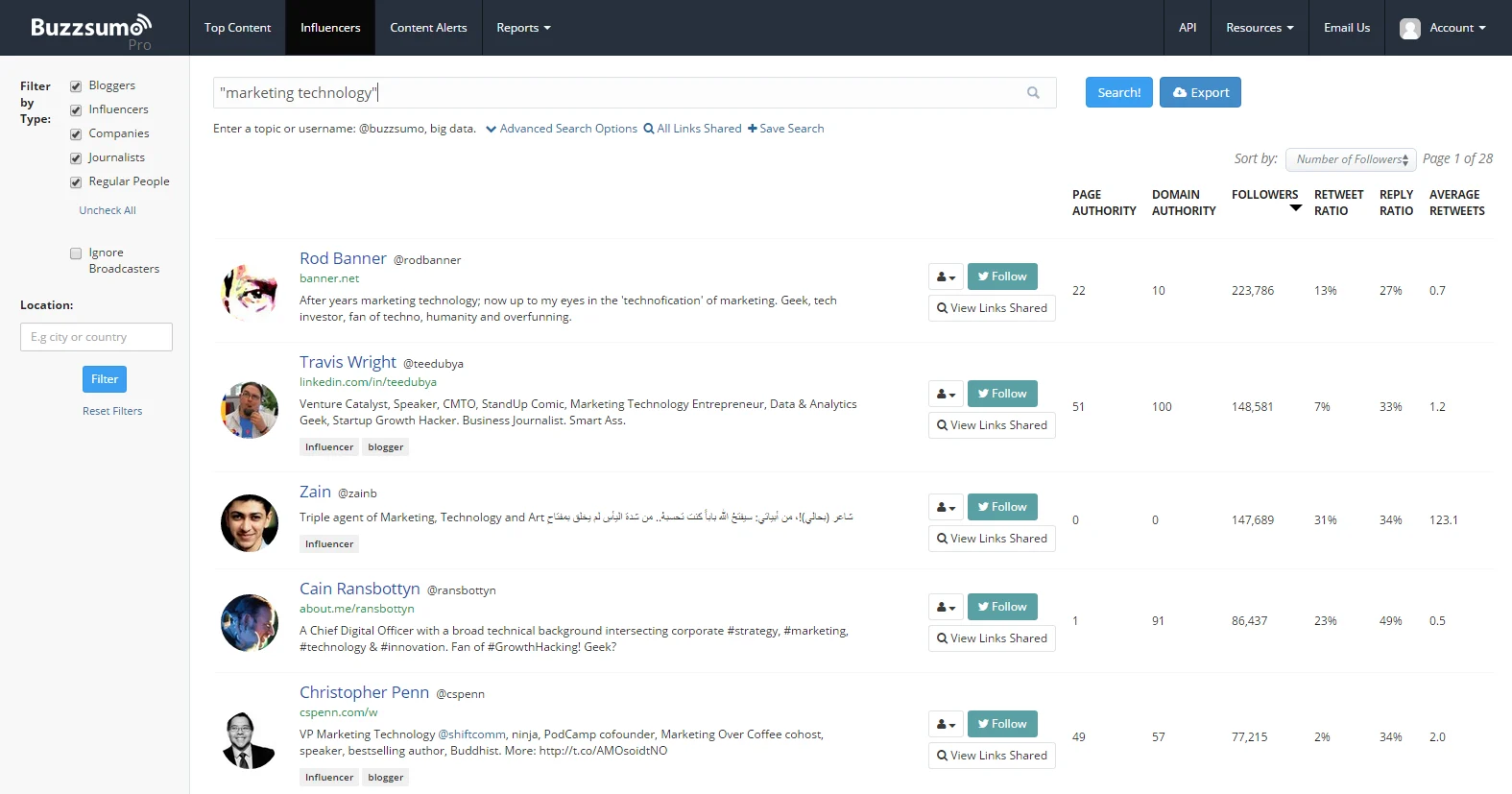
Task: Click the account avatar icon in header
Action: (x=1410, y=29)
